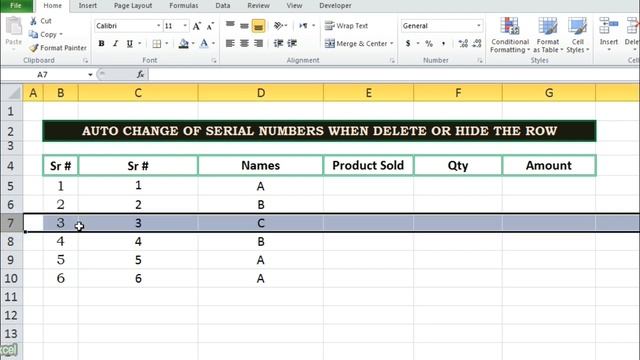Click Decrease Decimal icon
This screenshot has height=360, width=640.
(x=477, y=43)
